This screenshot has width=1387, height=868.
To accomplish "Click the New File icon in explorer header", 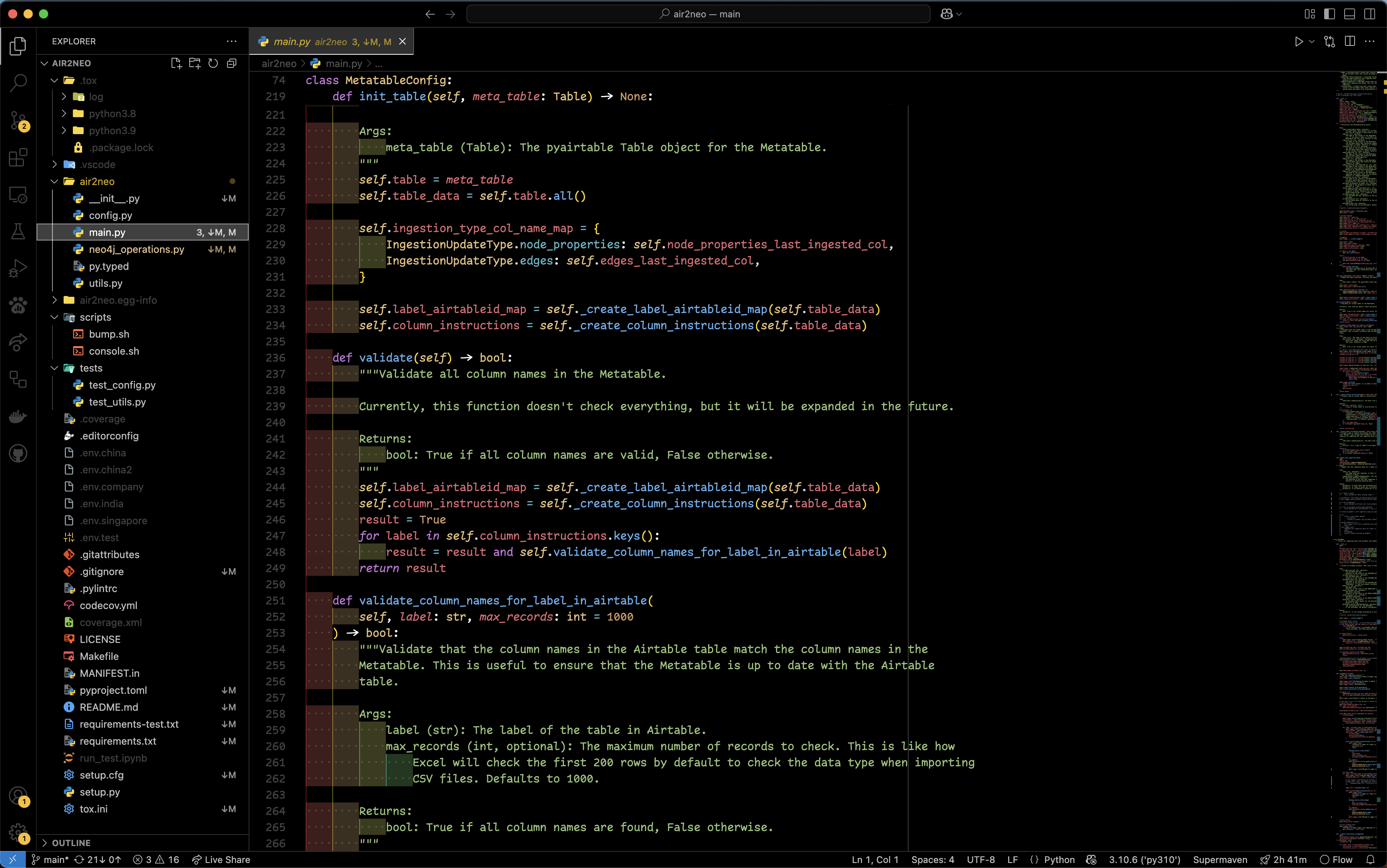I will coord(176,63).
